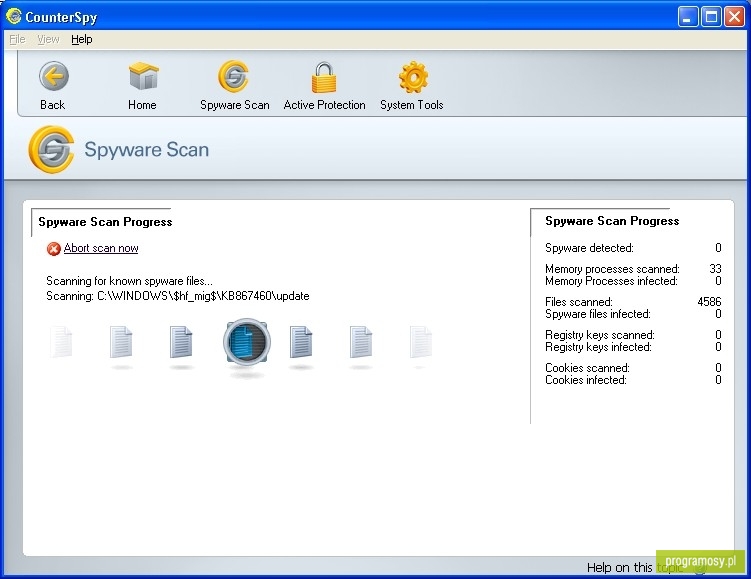This screenshot has width=751, height=579.
Task: Open the View menu
Action: (48, 39)
